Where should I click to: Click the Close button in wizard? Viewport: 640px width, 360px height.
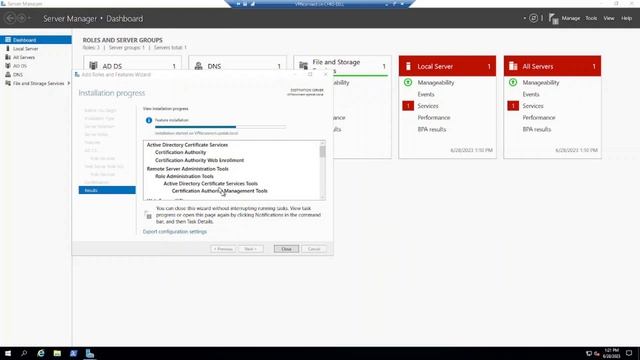(x=286, y=249)
